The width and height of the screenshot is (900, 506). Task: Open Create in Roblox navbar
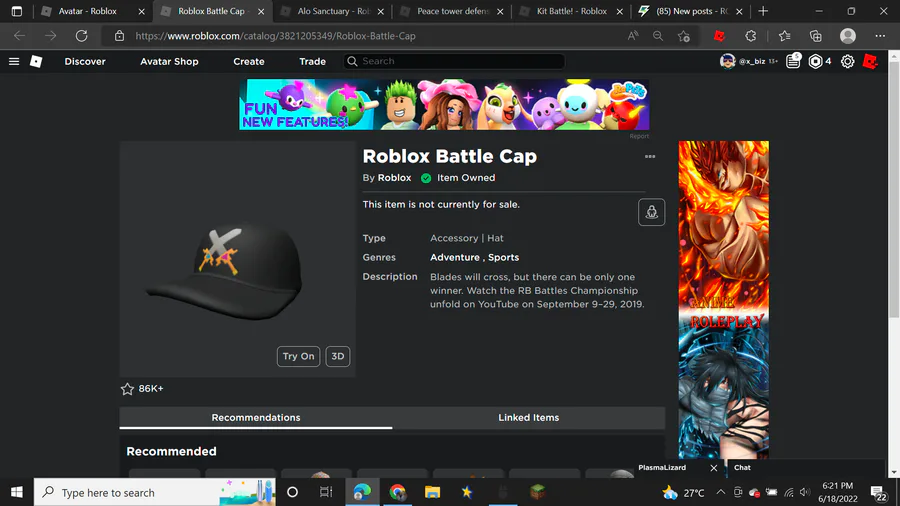(x=249, y=61)
